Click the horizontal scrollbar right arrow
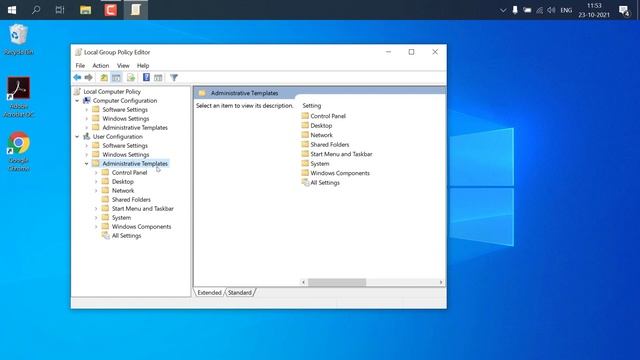The height and width of the screenshot is (360, 640). [441, 282]
